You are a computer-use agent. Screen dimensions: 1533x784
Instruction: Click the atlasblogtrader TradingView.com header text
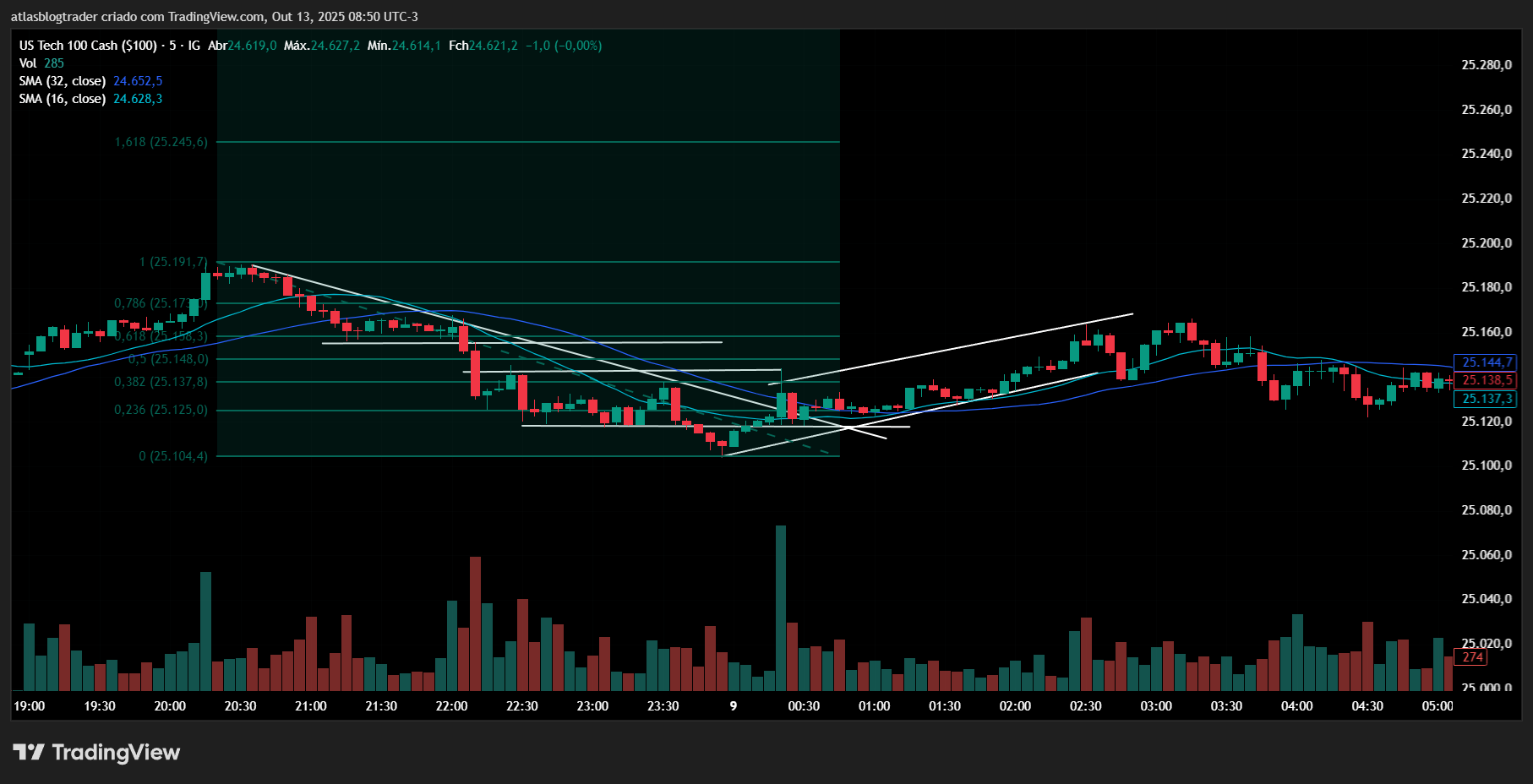click(x=215, y=17)
